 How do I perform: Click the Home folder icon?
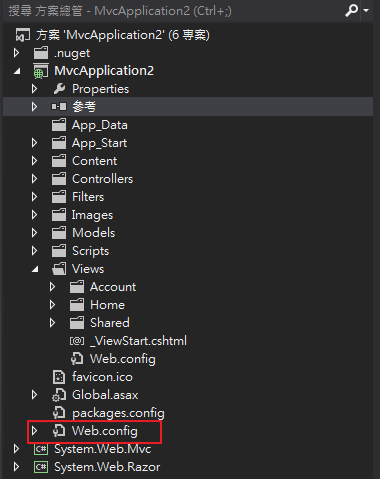tap(77, 305)
